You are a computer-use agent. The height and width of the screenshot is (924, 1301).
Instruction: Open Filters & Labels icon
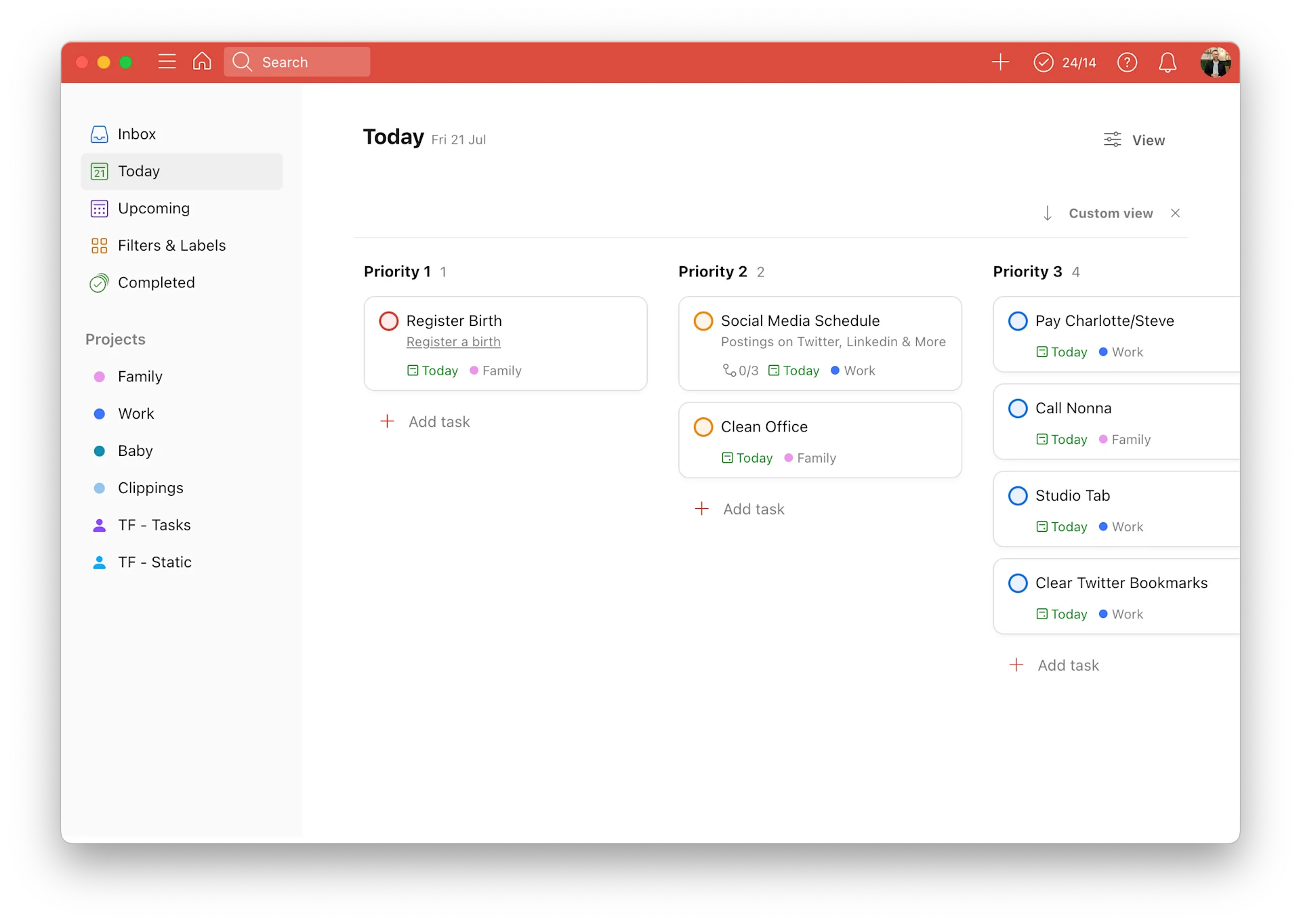[x=100, y=246]
